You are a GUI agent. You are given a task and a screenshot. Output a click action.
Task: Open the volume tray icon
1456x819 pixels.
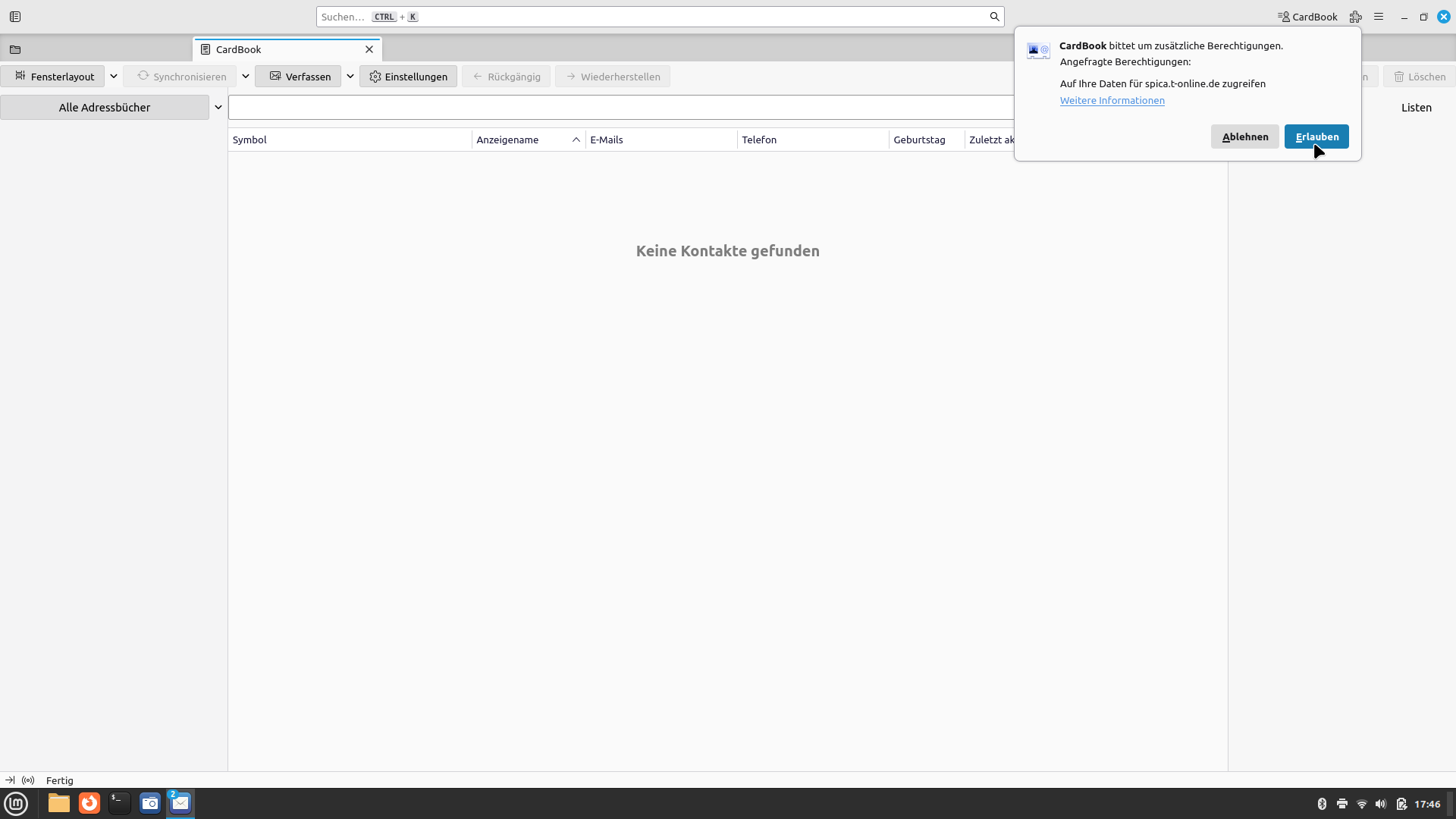[x=1381, y=804]
